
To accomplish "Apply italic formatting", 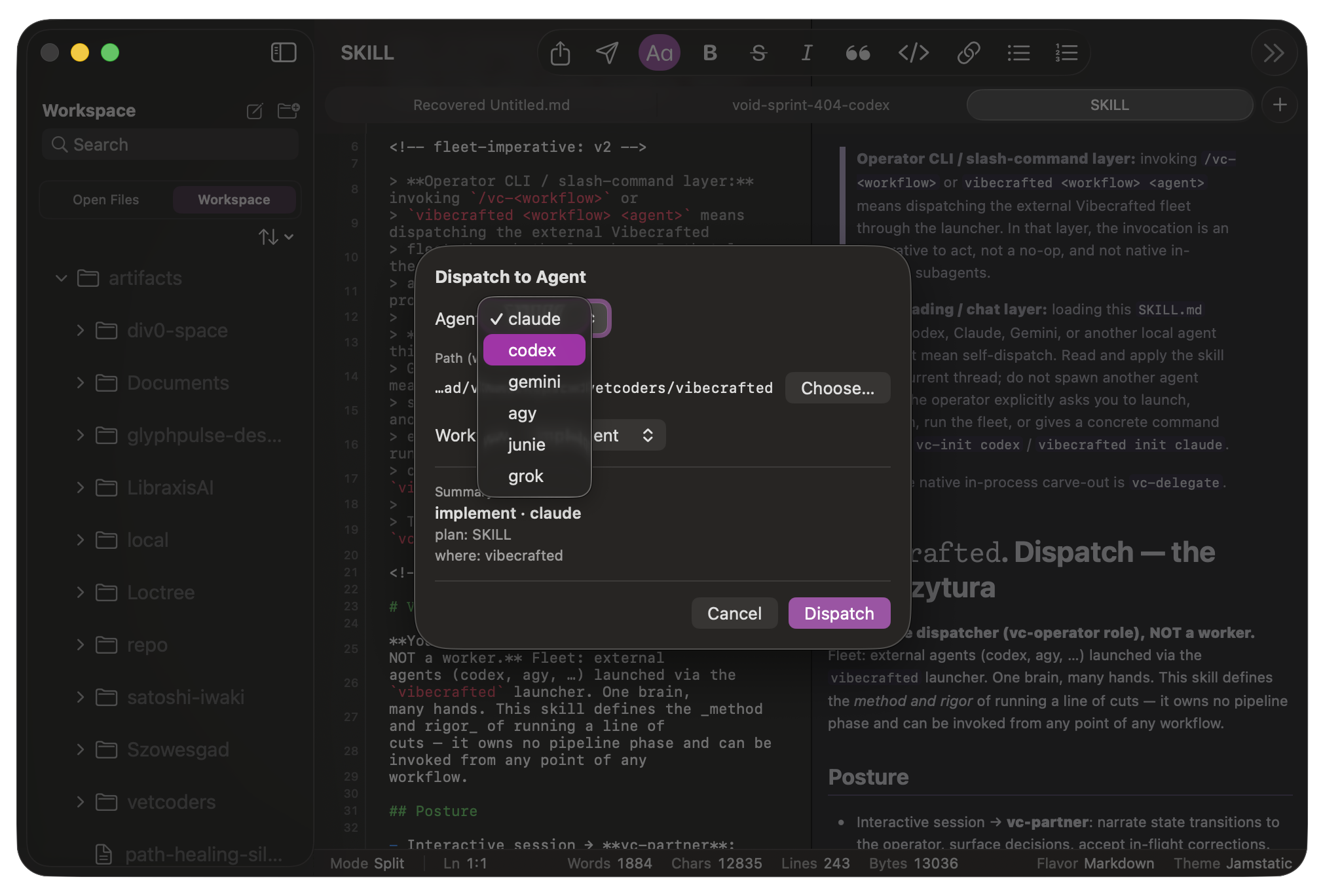I will (x=807, y=52).
